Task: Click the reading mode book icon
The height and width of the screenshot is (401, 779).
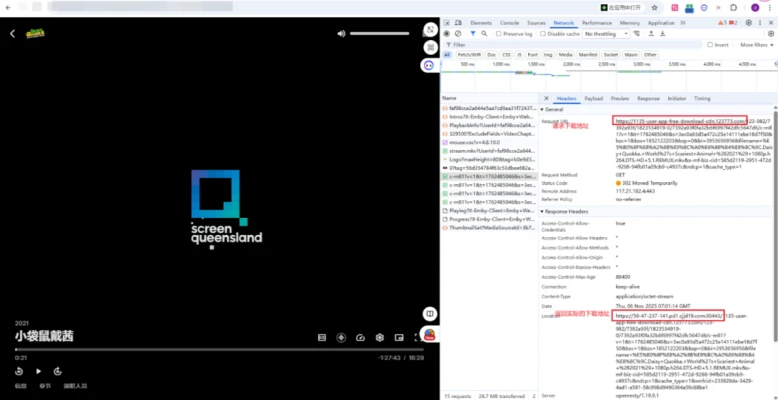Action: click(430, 314)
